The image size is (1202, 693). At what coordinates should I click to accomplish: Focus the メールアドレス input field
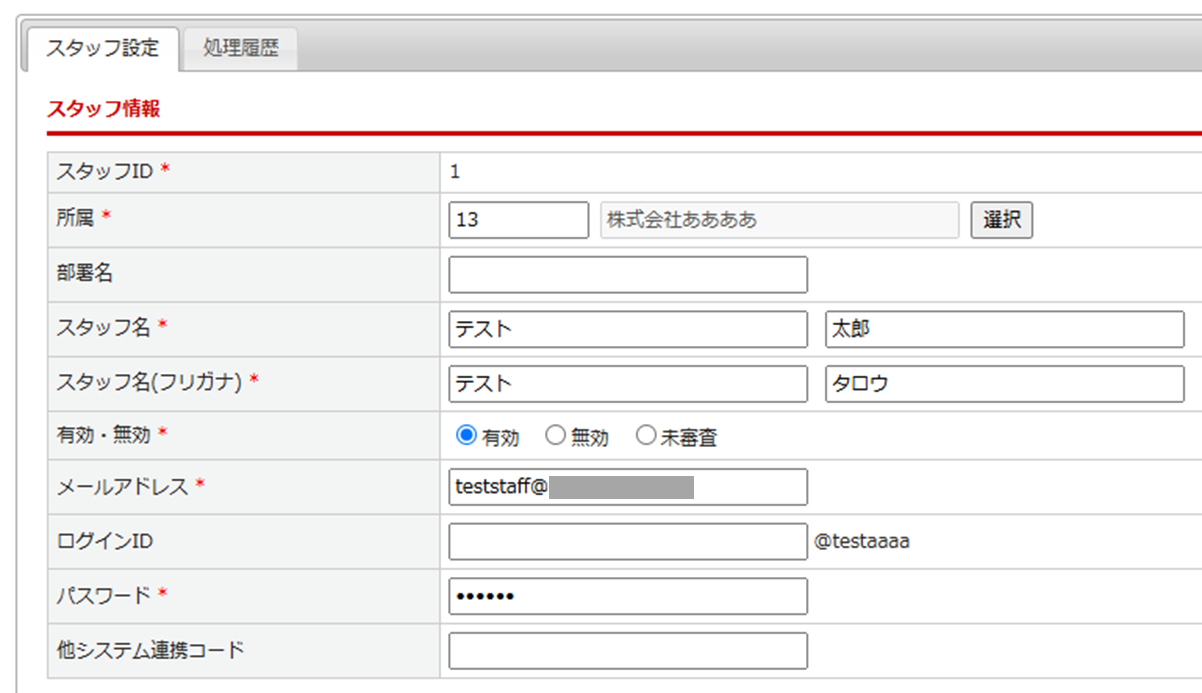point(628,487)
